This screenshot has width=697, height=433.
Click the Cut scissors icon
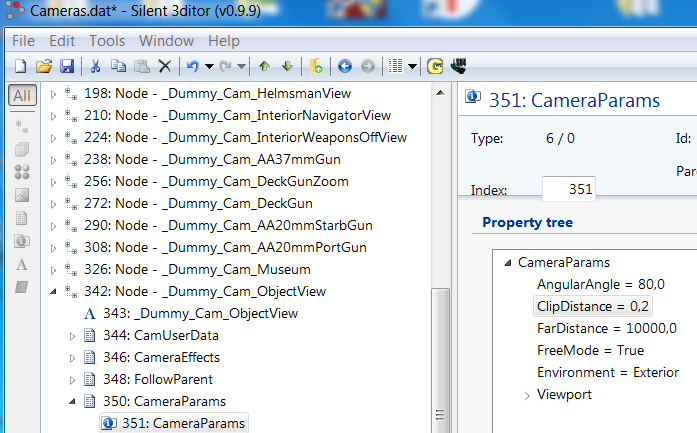[x=95, y=66]
